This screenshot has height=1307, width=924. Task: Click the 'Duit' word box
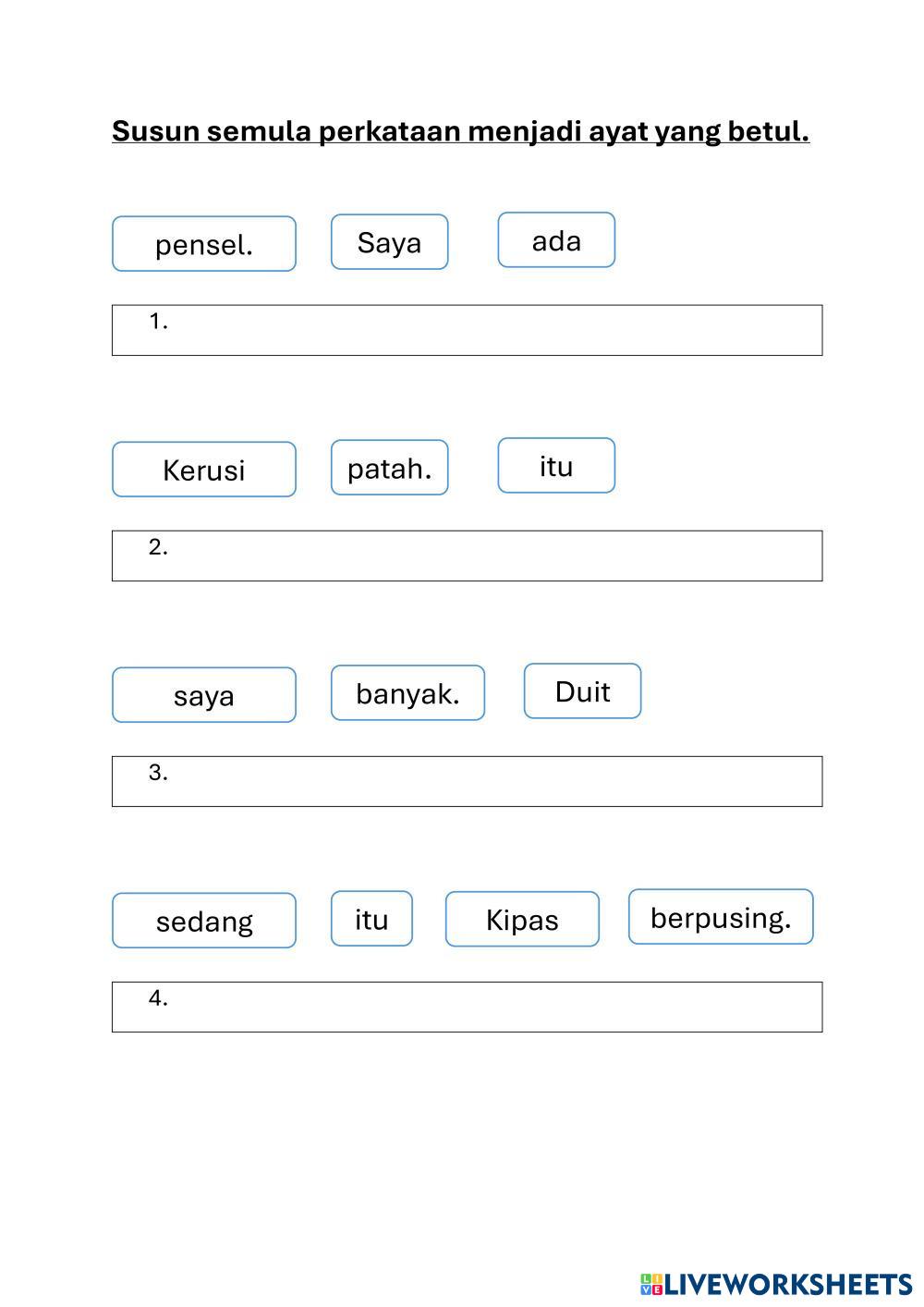[582, 691]
